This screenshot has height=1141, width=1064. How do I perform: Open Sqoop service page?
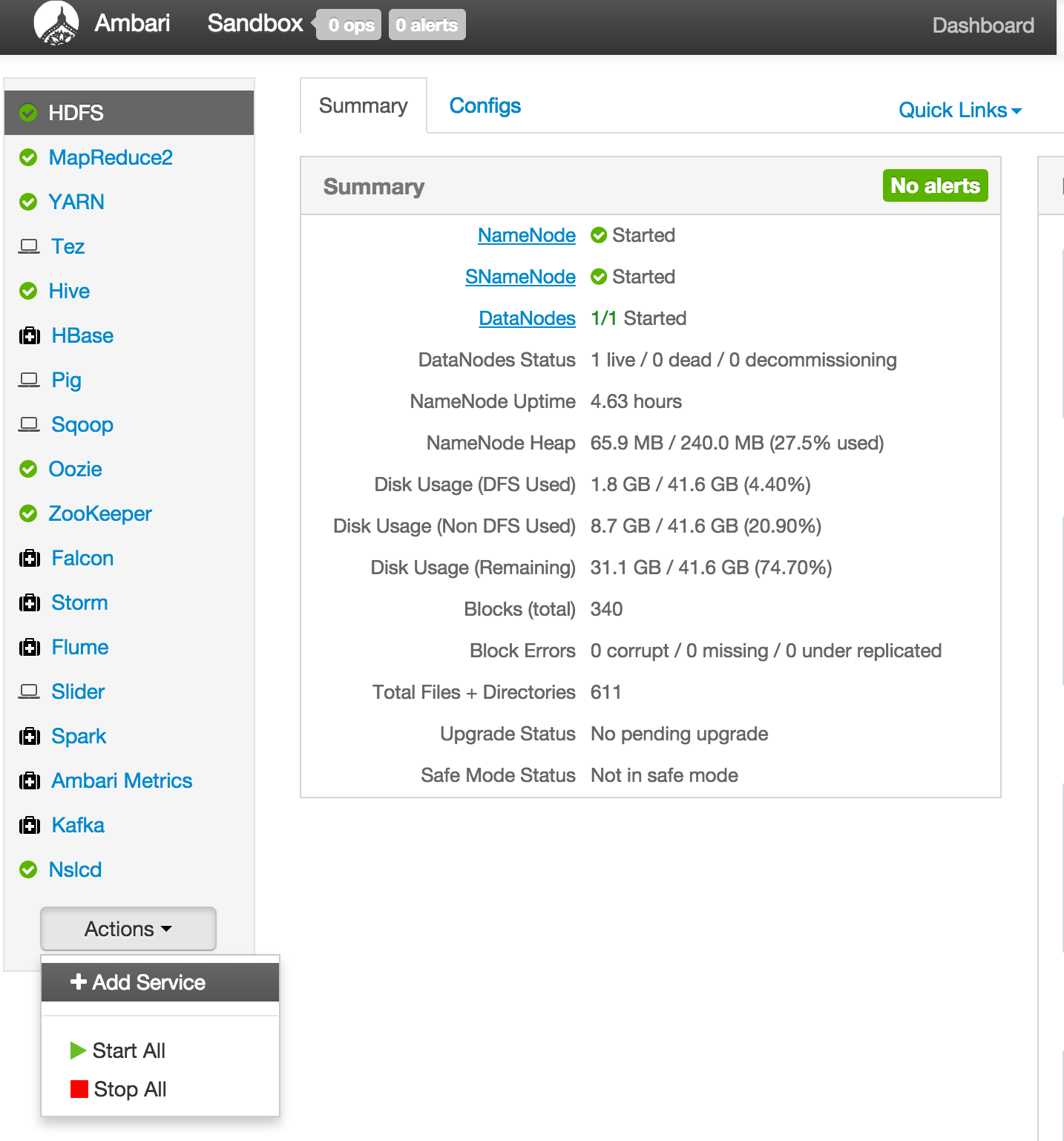82,424
